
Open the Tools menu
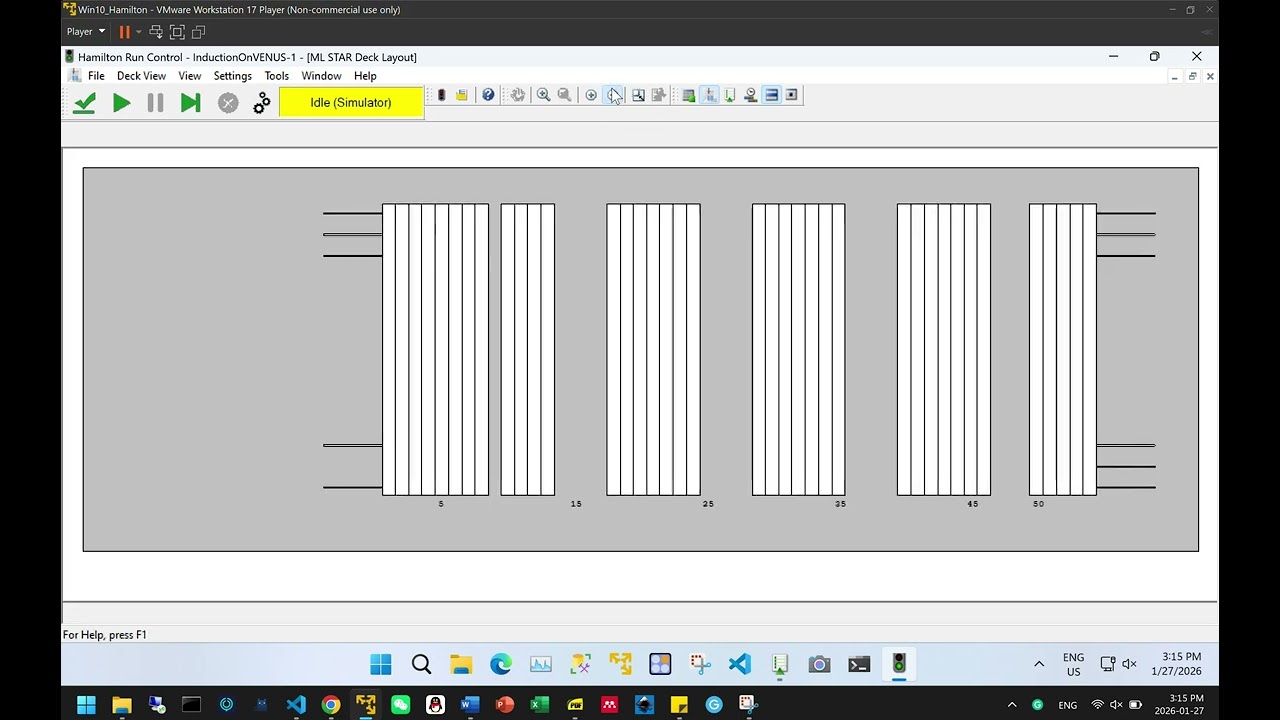(276, 76)
